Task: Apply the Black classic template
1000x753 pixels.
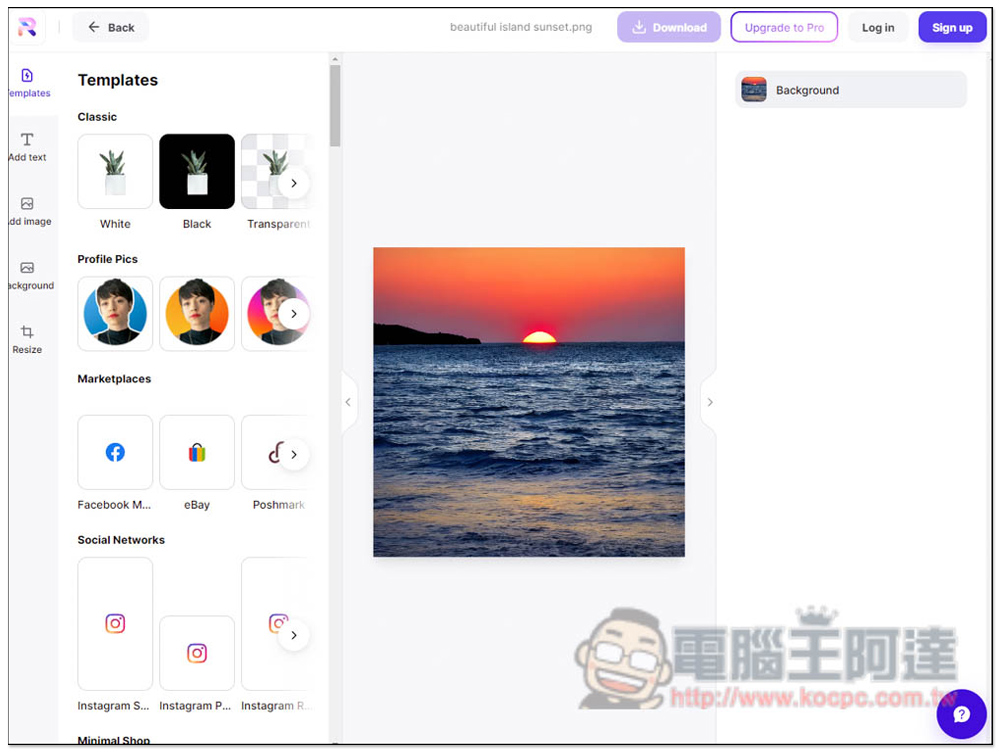Action: tap(197, 172)
